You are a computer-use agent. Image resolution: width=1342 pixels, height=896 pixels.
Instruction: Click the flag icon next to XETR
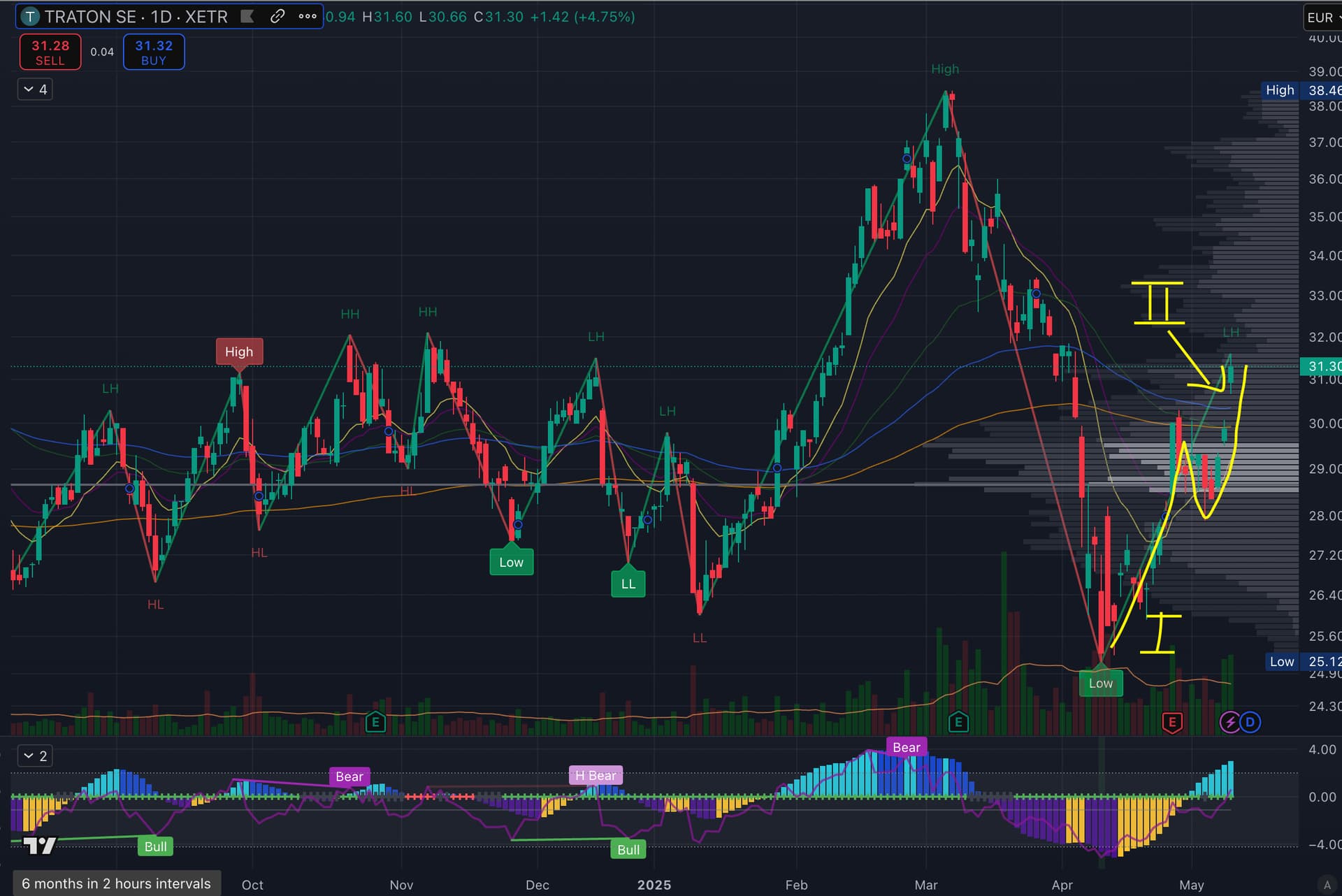pyautogui.click(x=247, y=16)
